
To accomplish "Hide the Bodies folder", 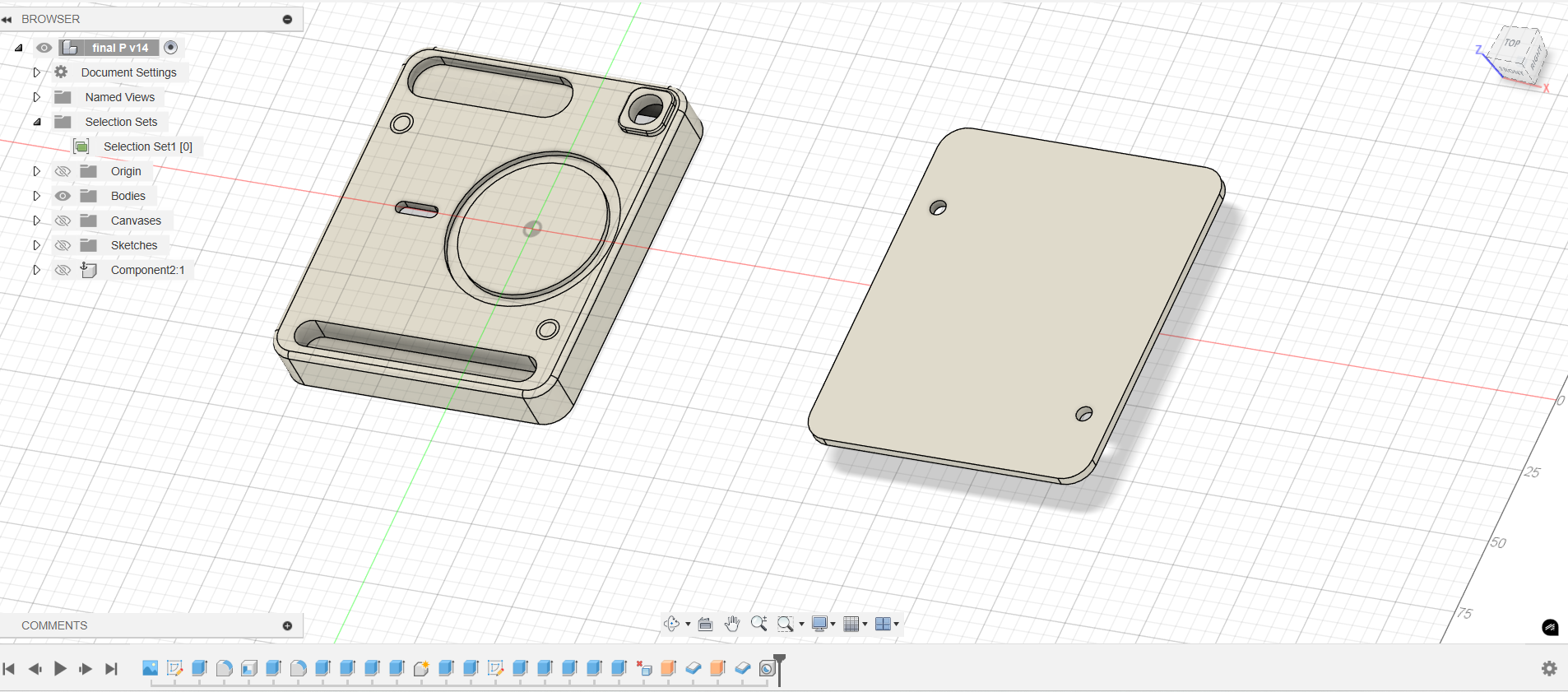I will [x=63, y=196].
